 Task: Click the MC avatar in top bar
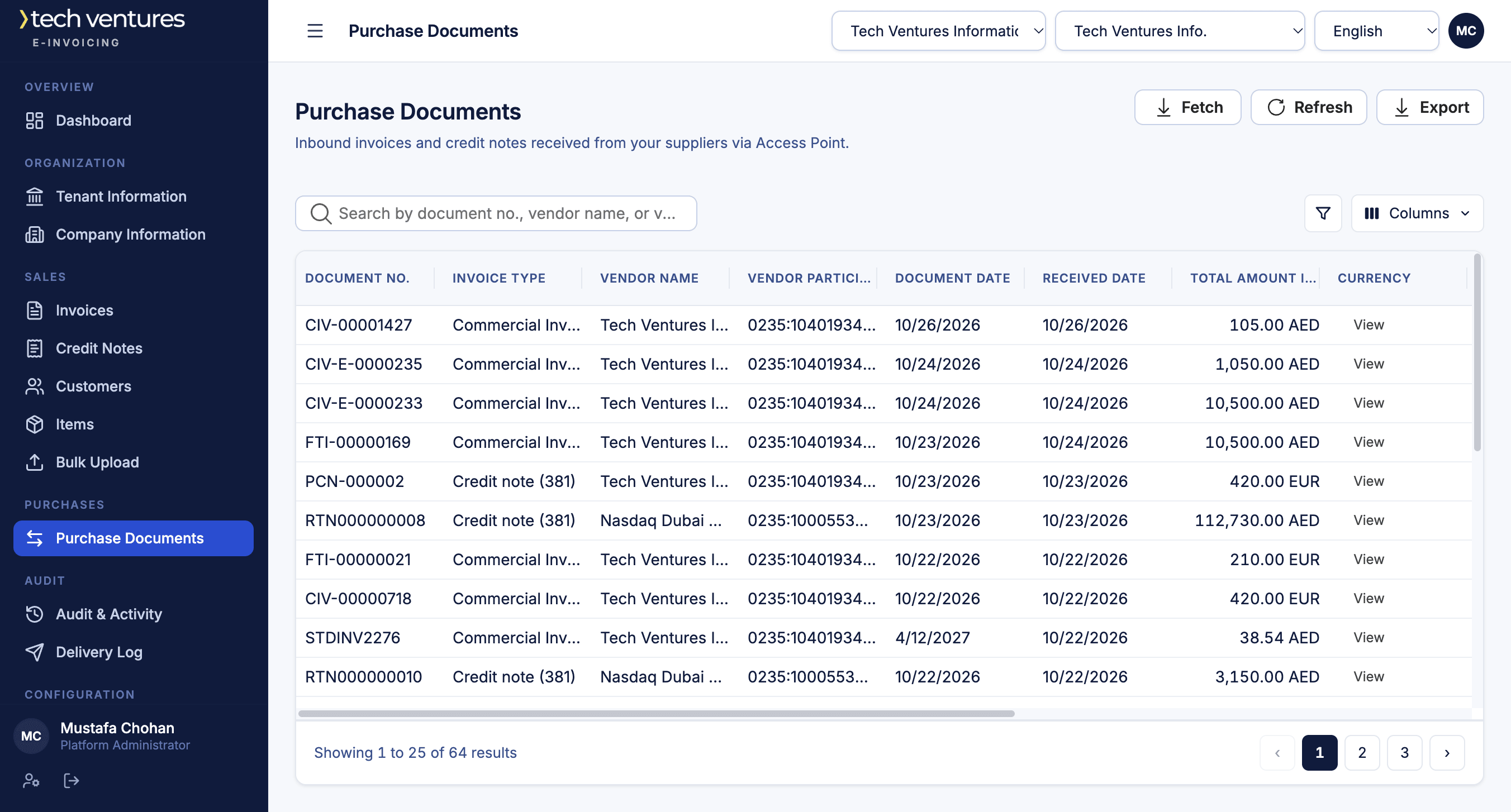1465,31
